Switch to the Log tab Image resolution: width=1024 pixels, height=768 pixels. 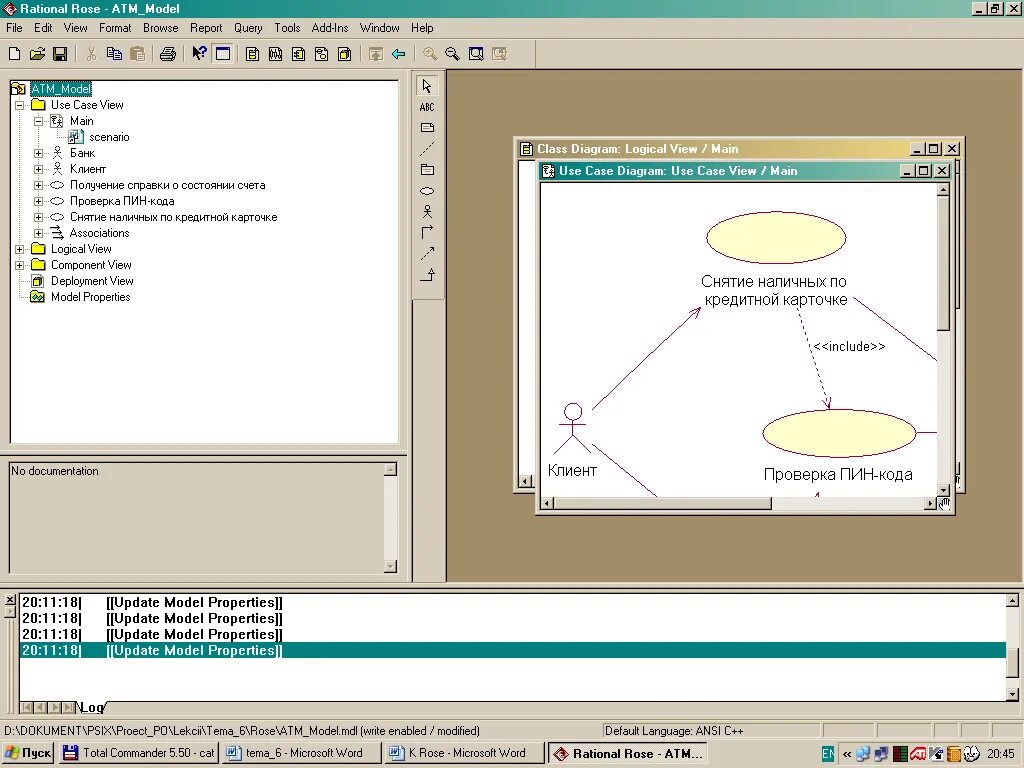92,707
